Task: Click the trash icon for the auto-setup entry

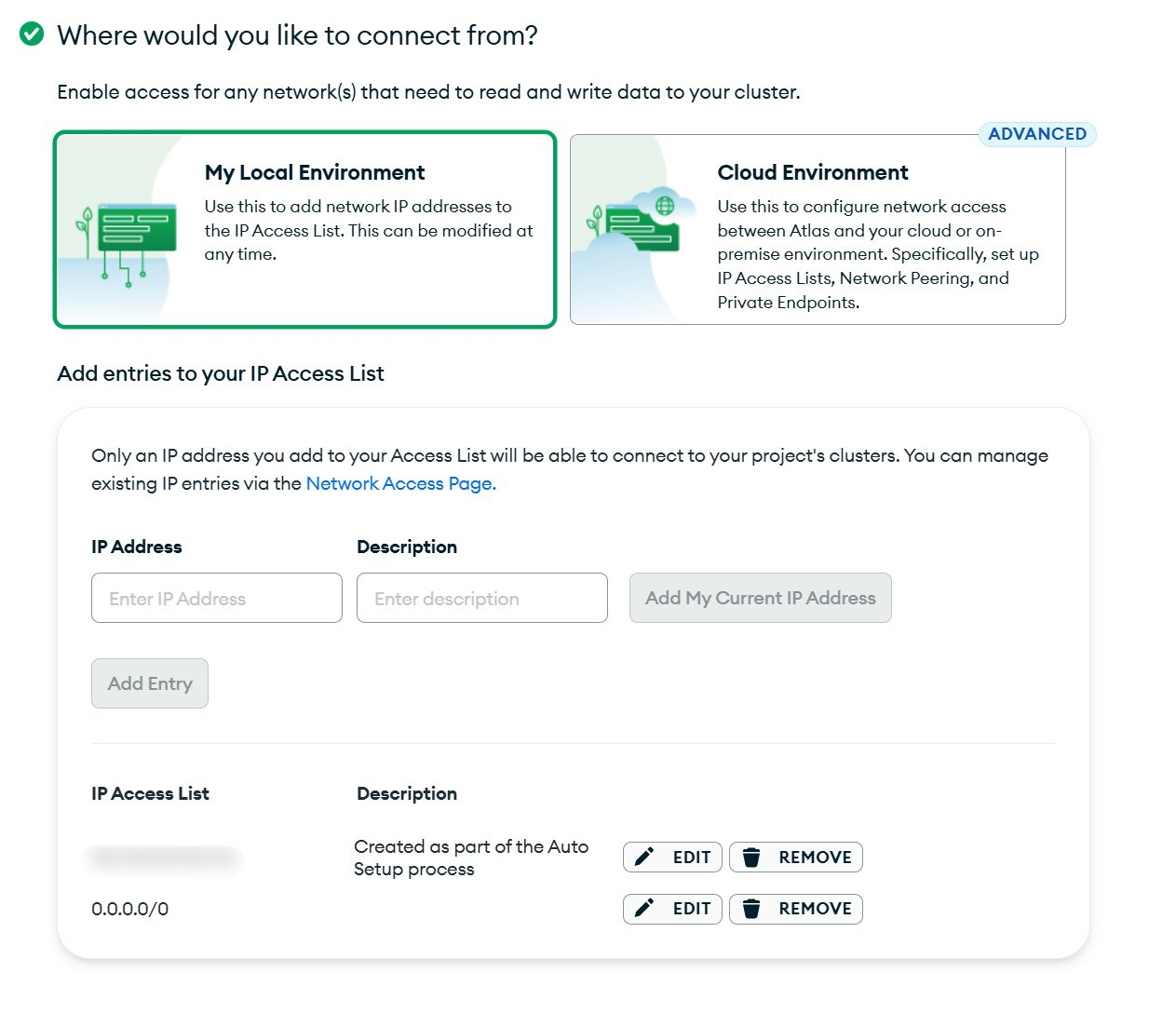Action: point(751,857)
